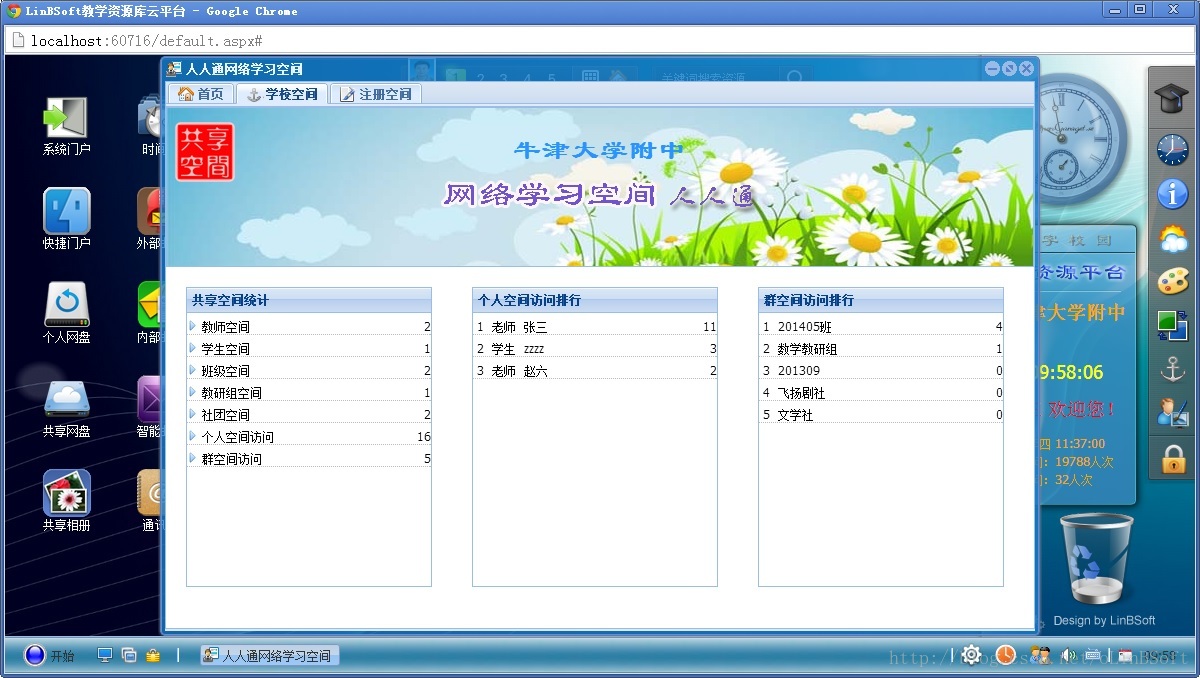
Task: Click the keyboard icon in system tray
Action: pyautogui.click(x=1093, y=656)
